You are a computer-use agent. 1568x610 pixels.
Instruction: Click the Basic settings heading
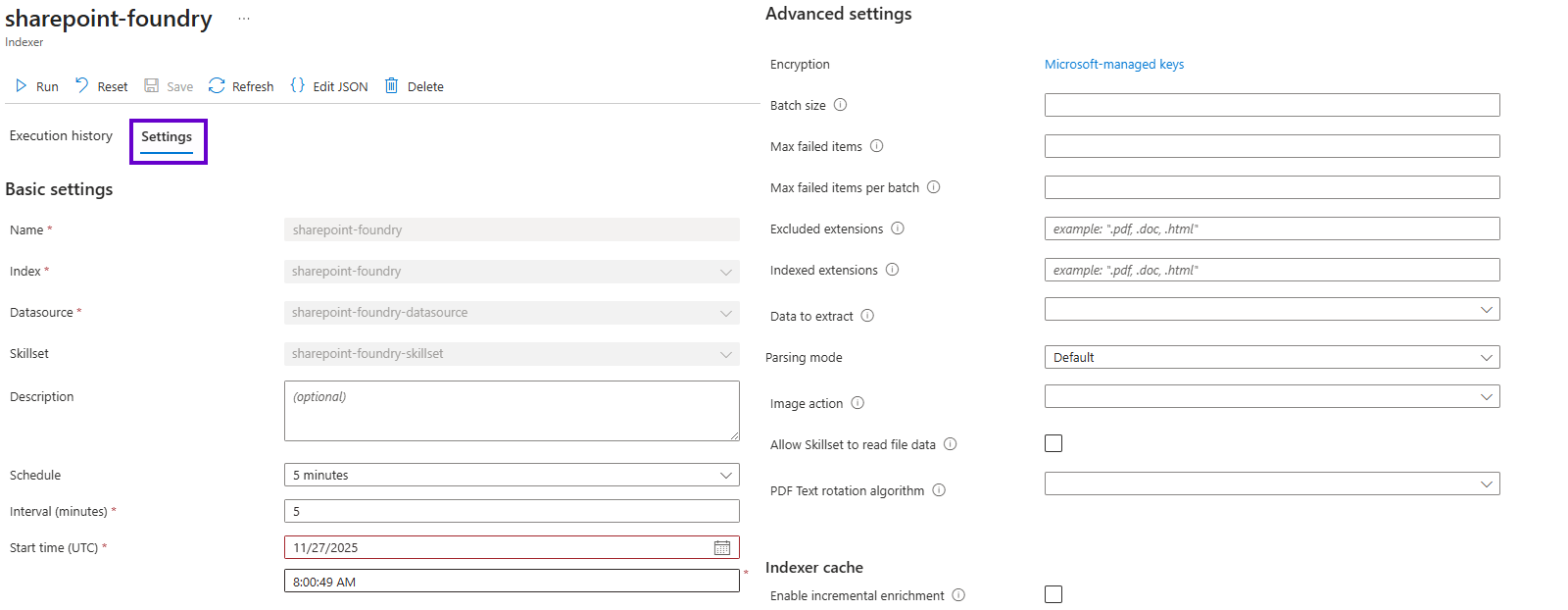click(59, 189)
